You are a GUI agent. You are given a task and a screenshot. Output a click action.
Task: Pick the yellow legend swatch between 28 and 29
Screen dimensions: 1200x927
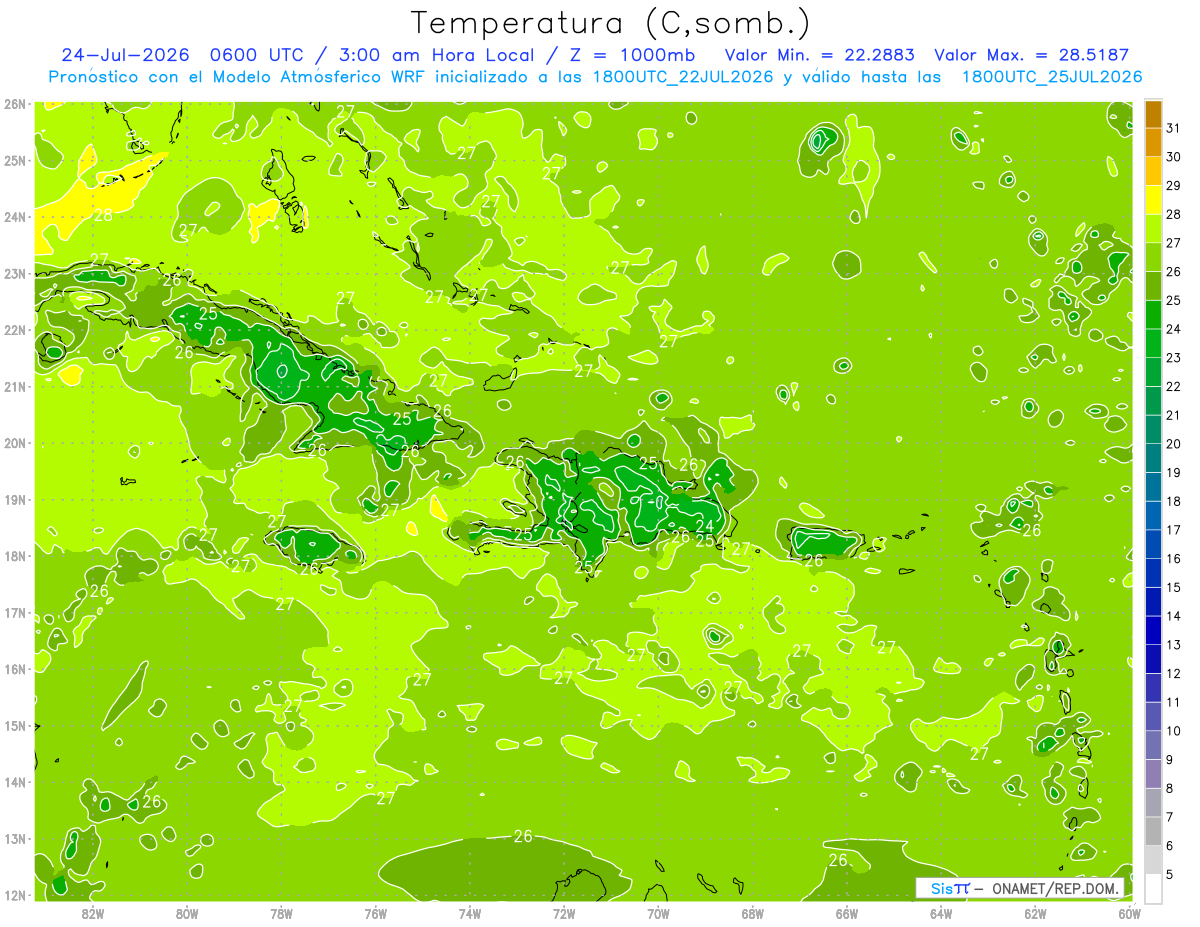coord(1153,200)
